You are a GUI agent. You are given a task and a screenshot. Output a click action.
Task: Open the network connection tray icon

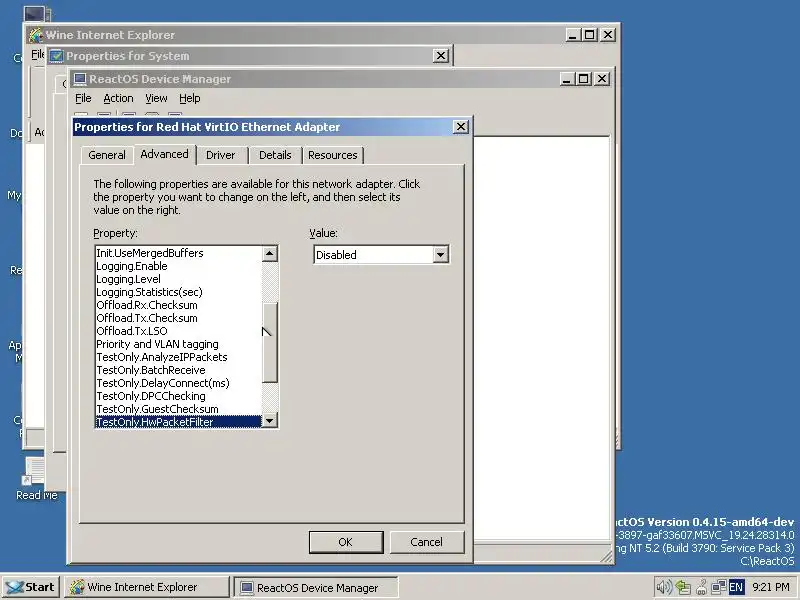pyautogui.click(x=718, y=587)
